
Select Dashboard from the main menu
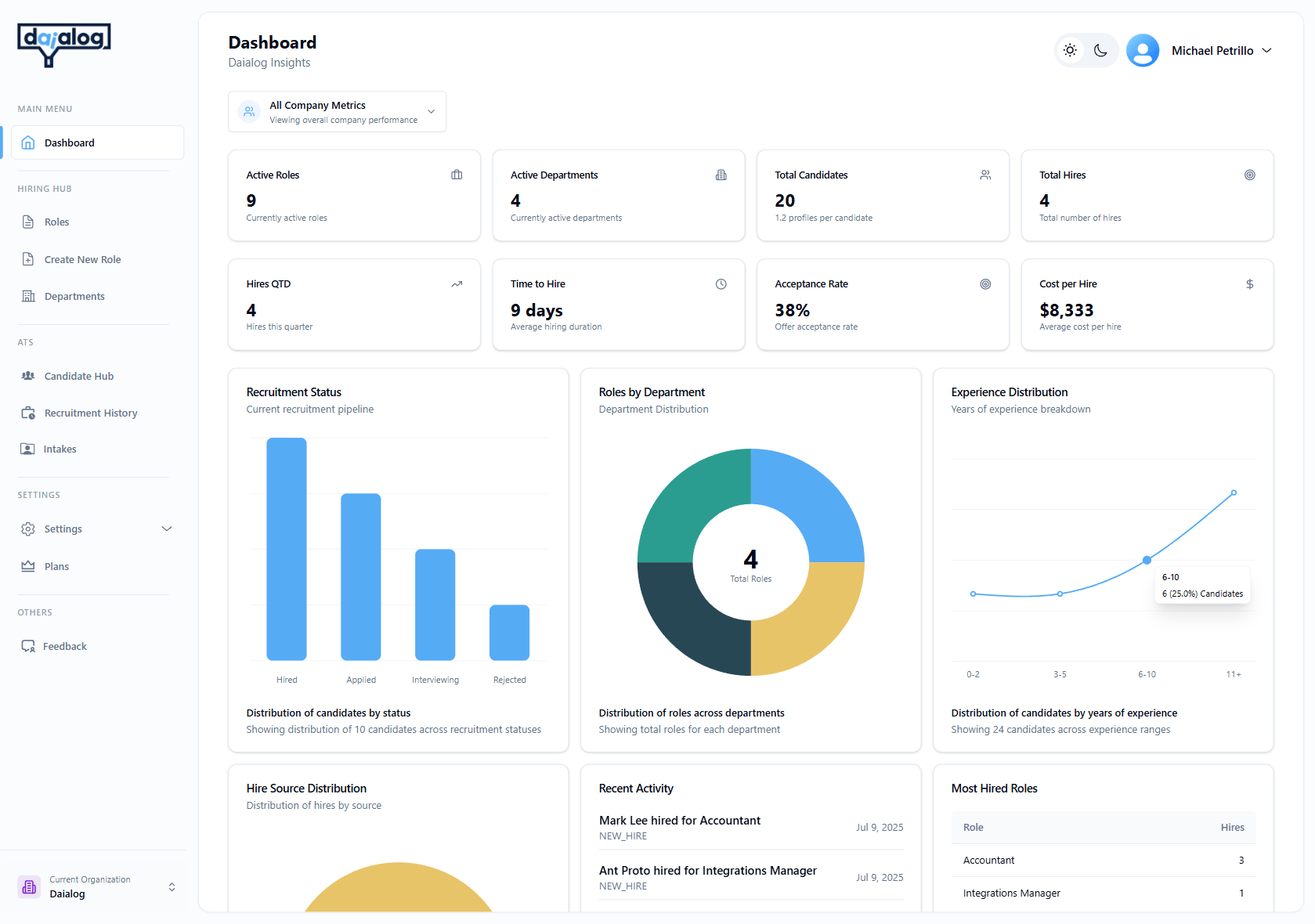coord(69,143)
